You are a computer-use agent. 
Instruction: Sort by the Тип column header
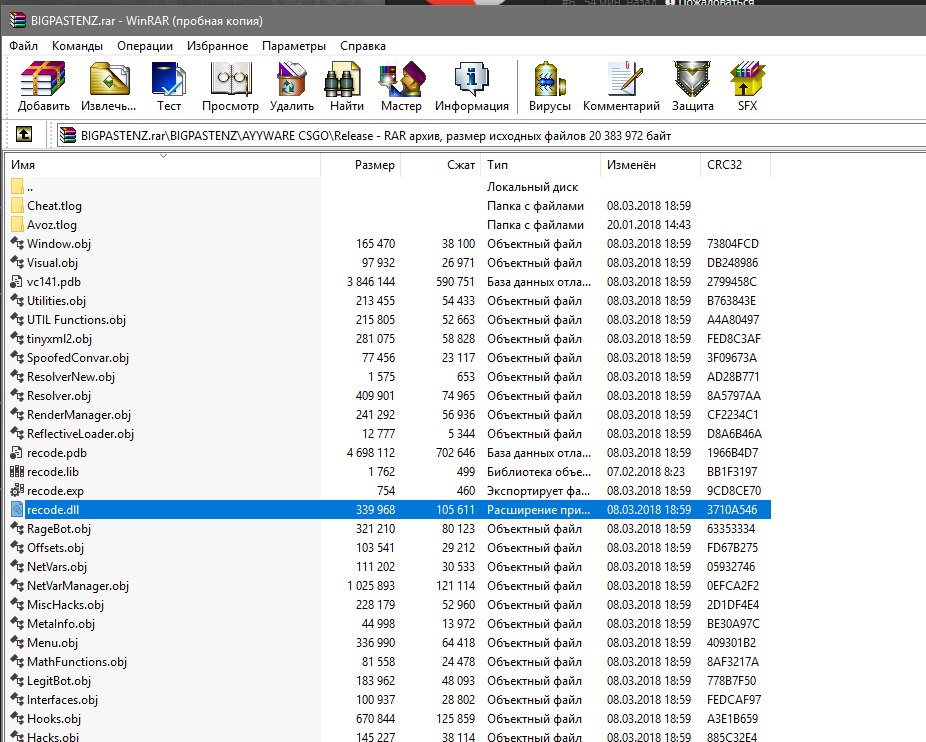(540, 165)
